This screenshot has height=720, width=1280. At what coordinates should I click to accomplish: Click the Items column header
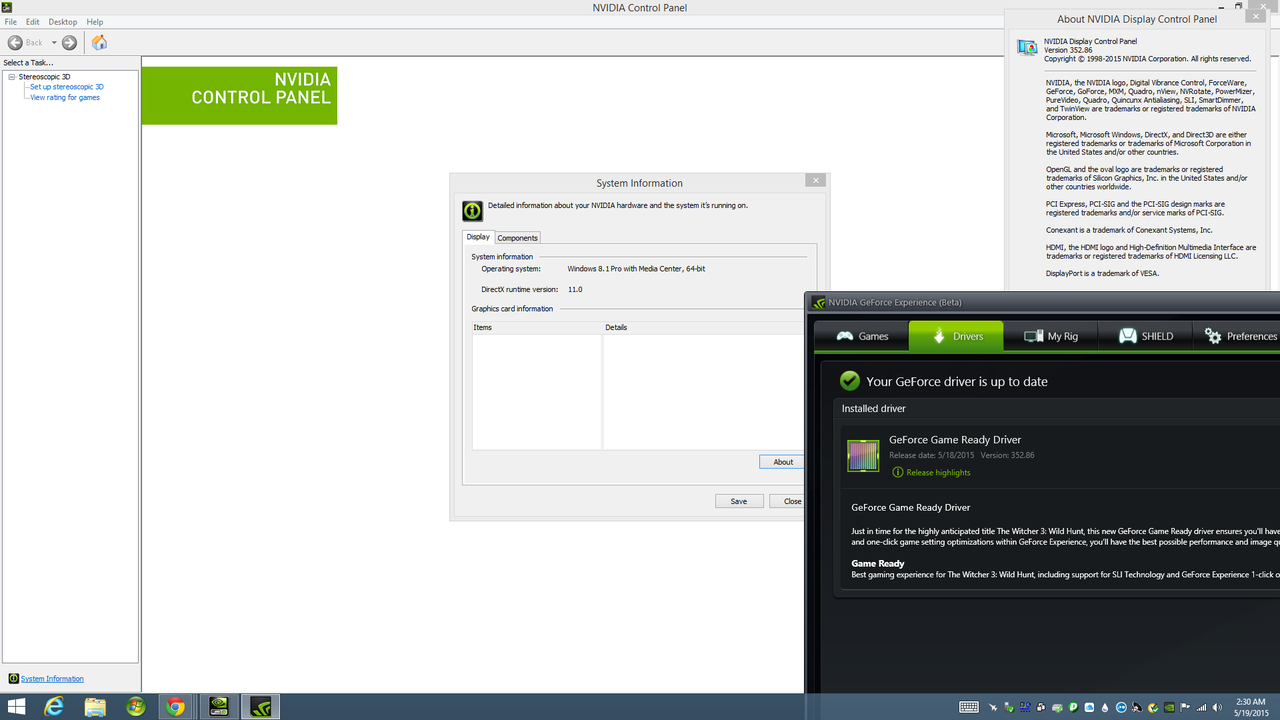[537, 327]
